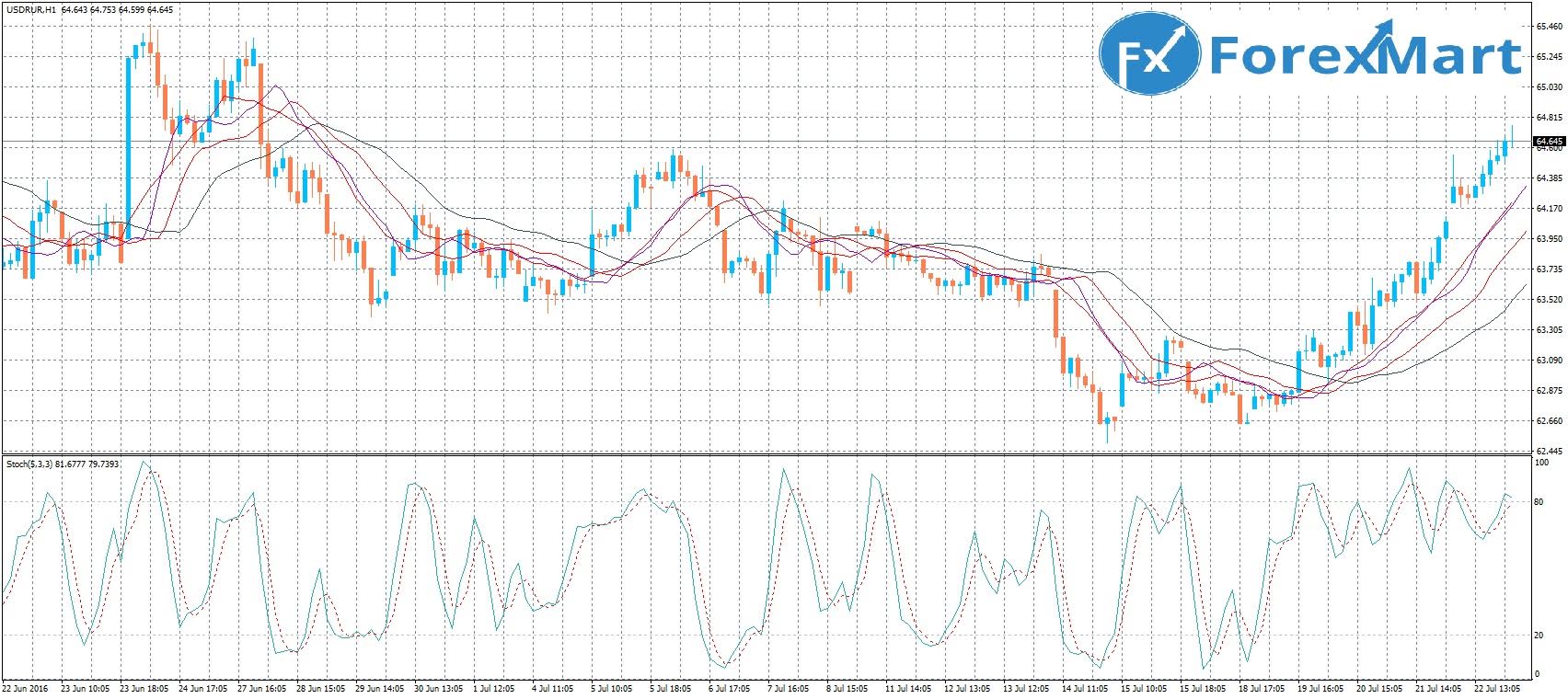Click the 13 Jul 12:05 time label
Image resolution: width=1568 pixels, height=699 pixels.
1027,687
